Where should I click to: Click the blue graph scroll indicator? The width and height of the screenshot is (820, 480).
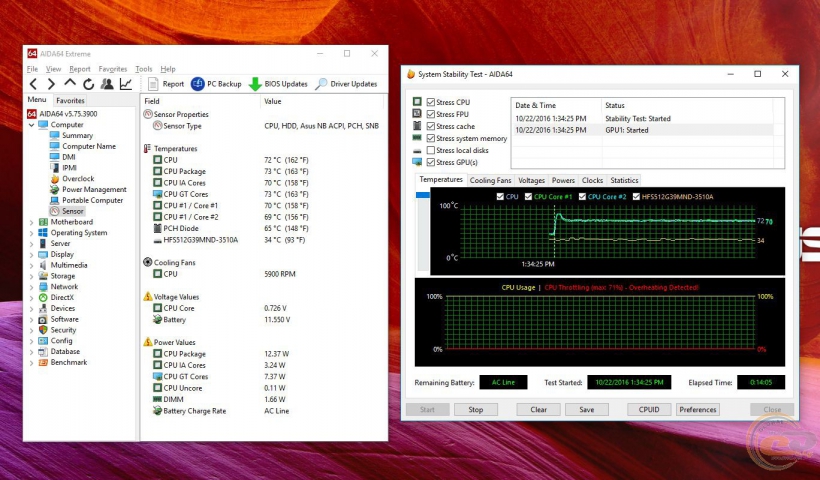click(x=423, y=195)
